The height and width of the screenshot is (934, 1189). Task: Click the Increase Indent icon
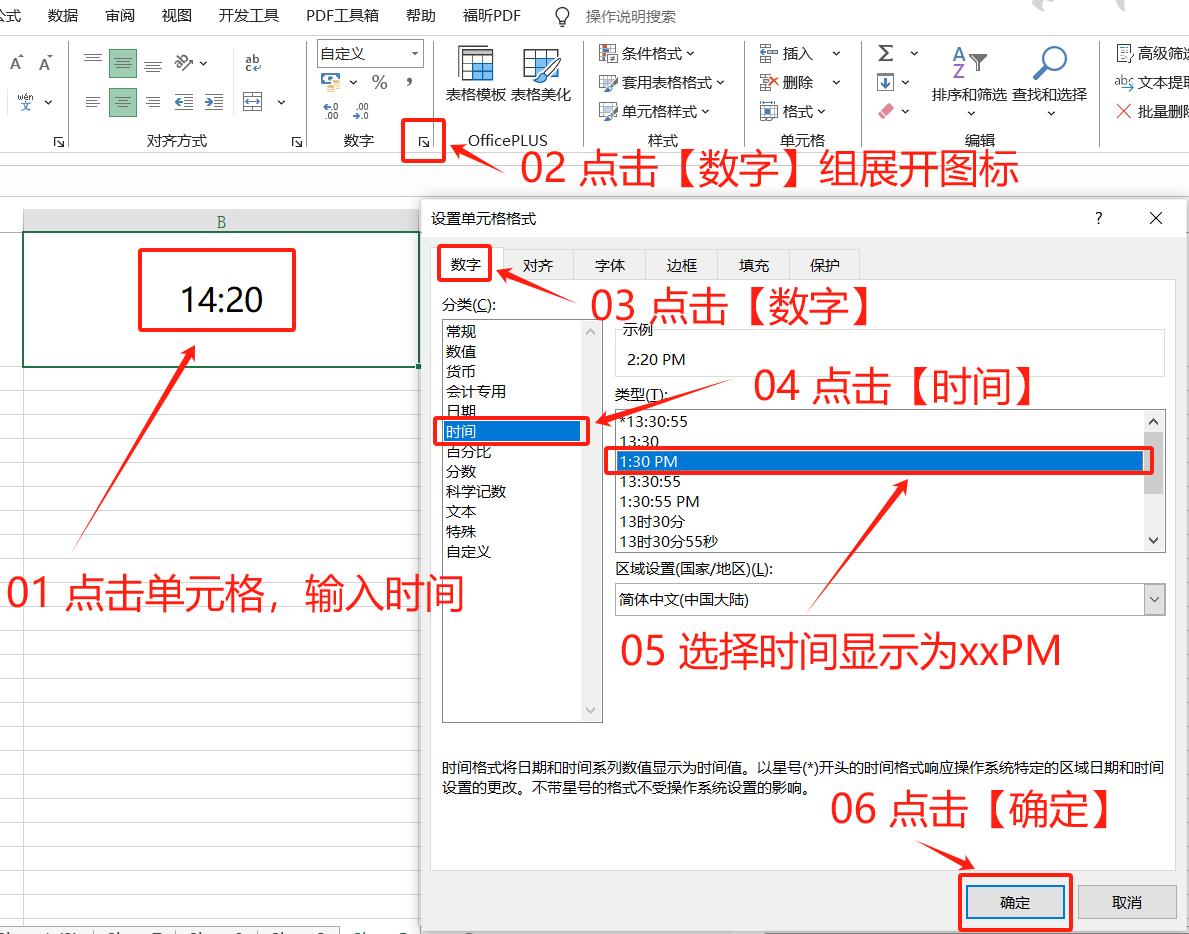[214, 102]
